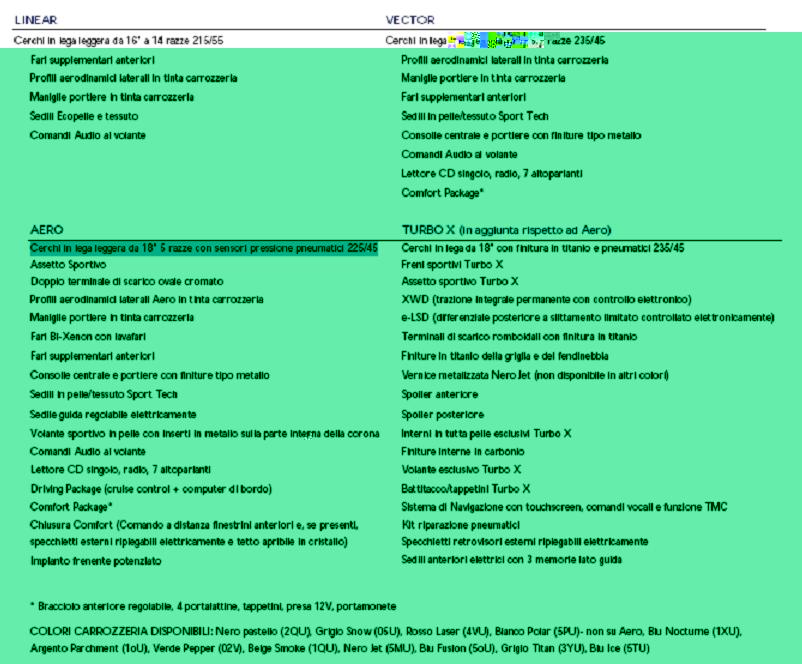Screen dimensions: 802x664
Task: Click 'Kit riparazione pneumatici' line
Action: click(x=460, y=524)
